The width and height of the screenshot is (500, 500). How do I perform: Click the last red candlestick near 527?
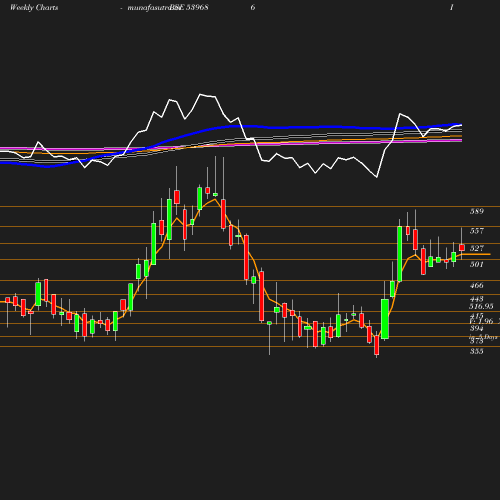(462, 247)
